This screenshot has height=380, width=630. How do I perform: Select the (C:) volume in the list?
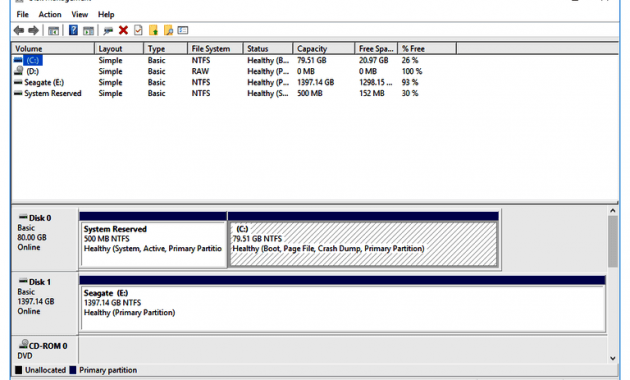pos(33,60)
